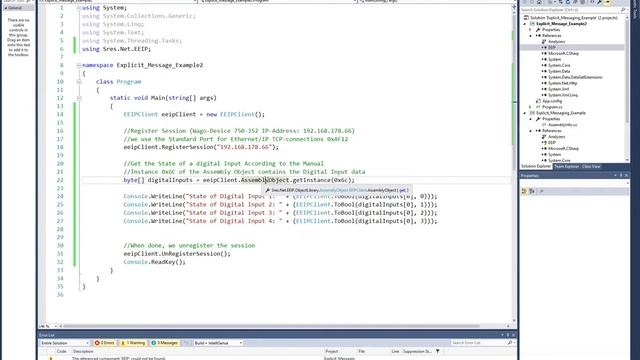The width and height of the screenshot is (640, 360).
Task: Switch to the Team Explorer tab
Action: pyautogui.click(x=566, y=167)
